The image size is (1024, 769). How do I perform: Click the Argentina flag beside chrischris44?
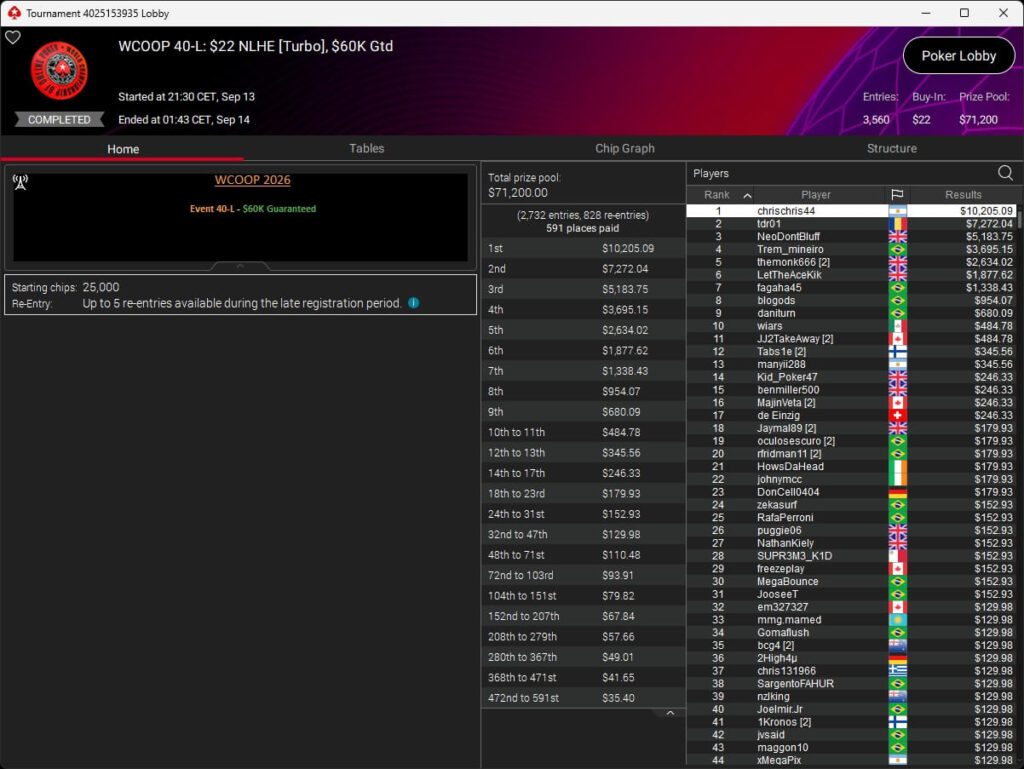(897, 211)
